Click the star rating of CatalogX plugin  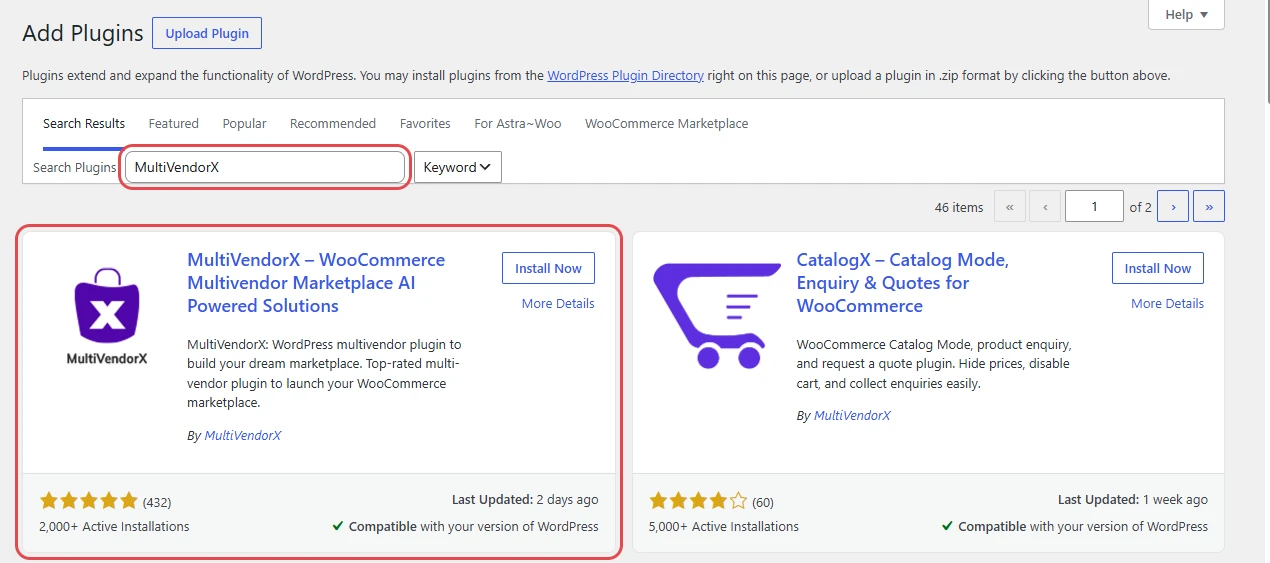click(x=698, y=501)
